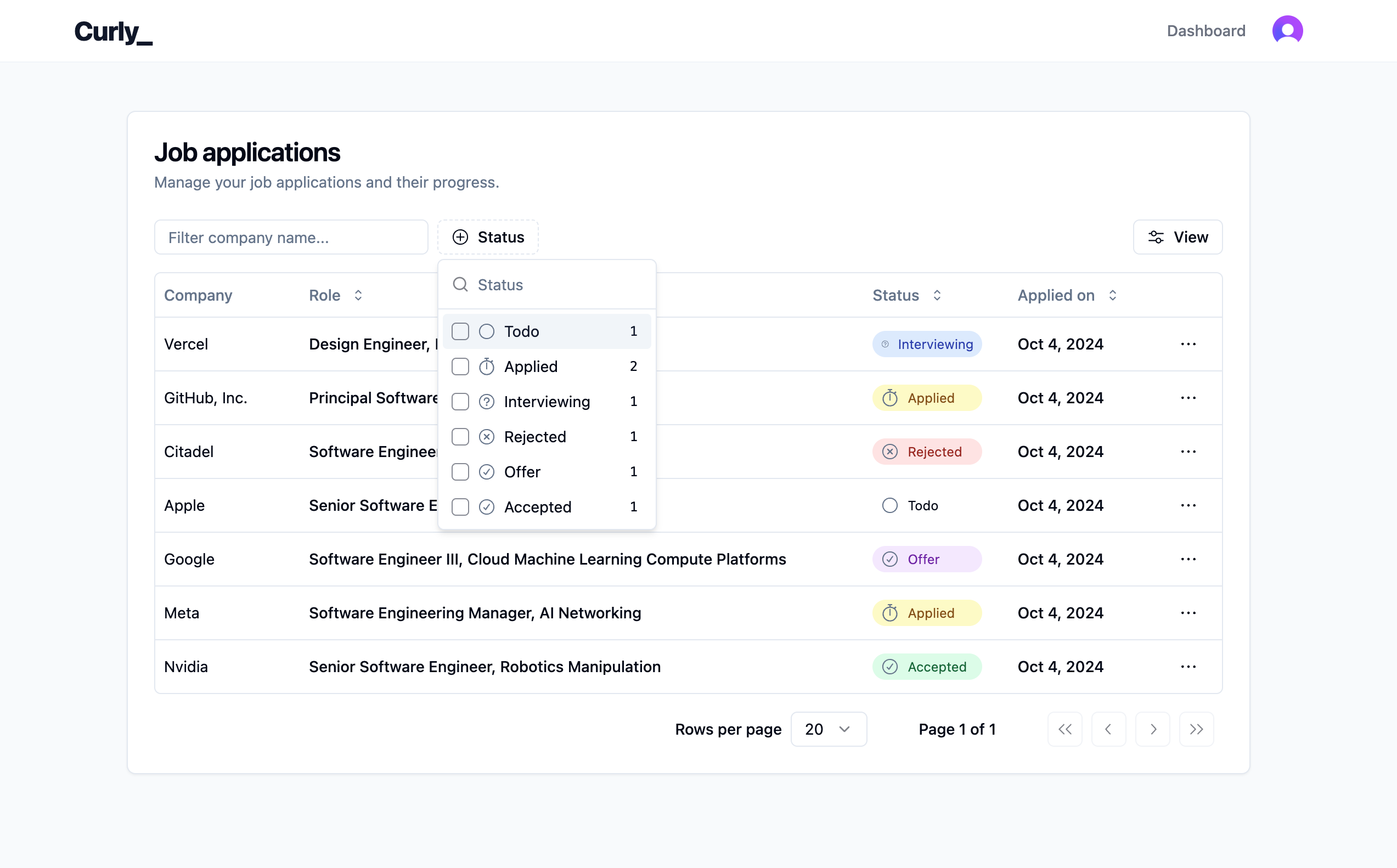Click the Rejected status icon in dropdown
Screen dimensions: 1397x868
pos(487,436)
